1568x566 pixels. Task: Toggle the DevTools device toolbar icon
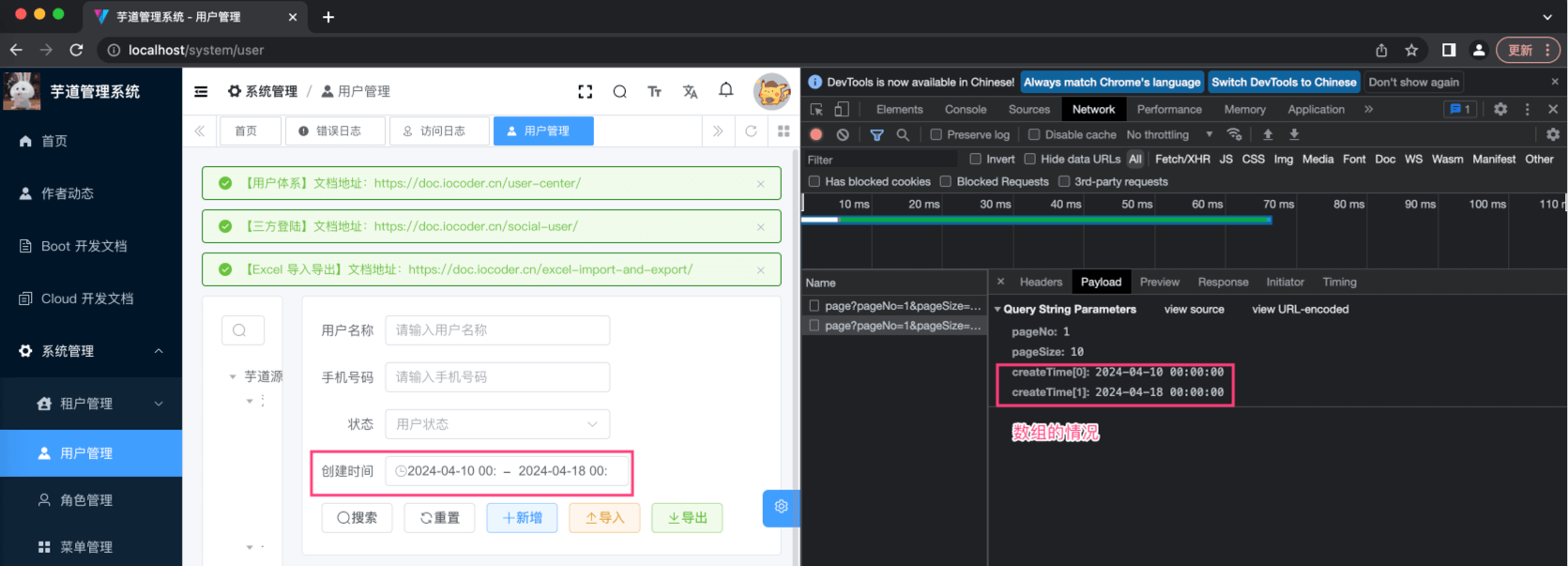[x=842, y=110]
